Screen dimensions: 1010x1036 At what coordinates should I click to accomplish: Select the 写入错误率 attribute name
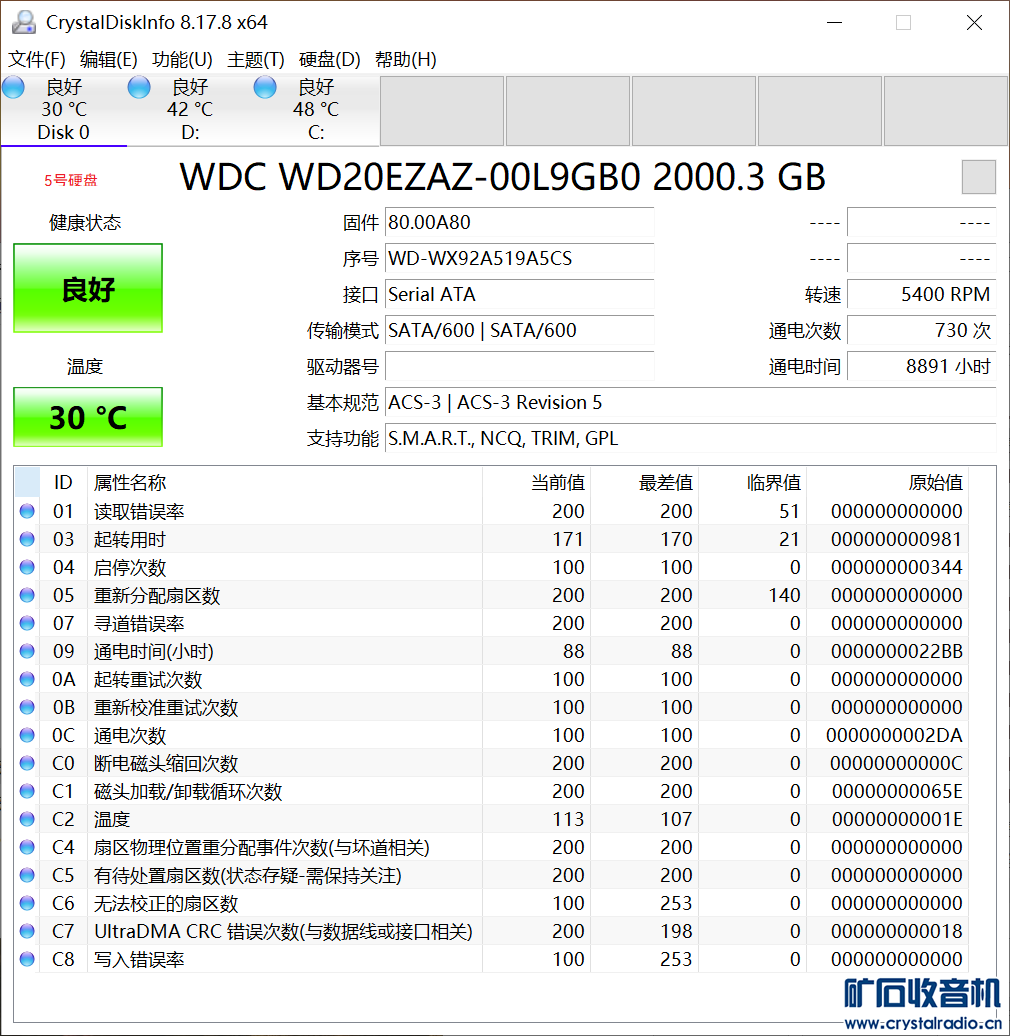point(139,959)
